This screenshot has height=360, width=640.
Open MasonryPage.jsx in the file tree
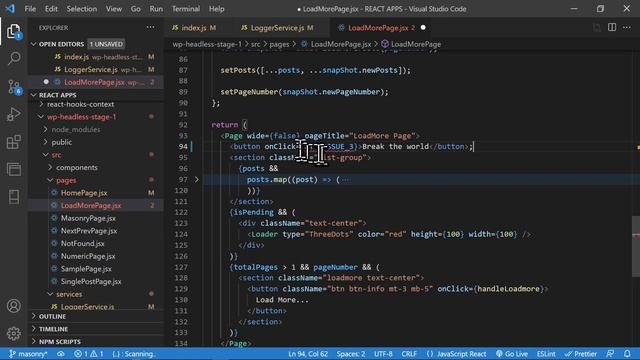88,218
